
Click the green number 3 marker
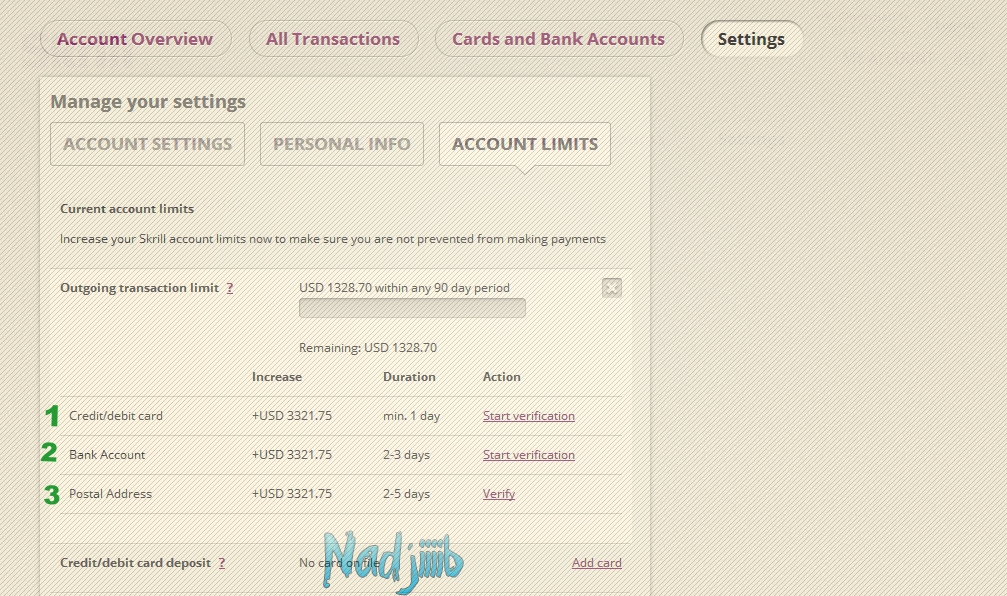click(x=51, y=493)
